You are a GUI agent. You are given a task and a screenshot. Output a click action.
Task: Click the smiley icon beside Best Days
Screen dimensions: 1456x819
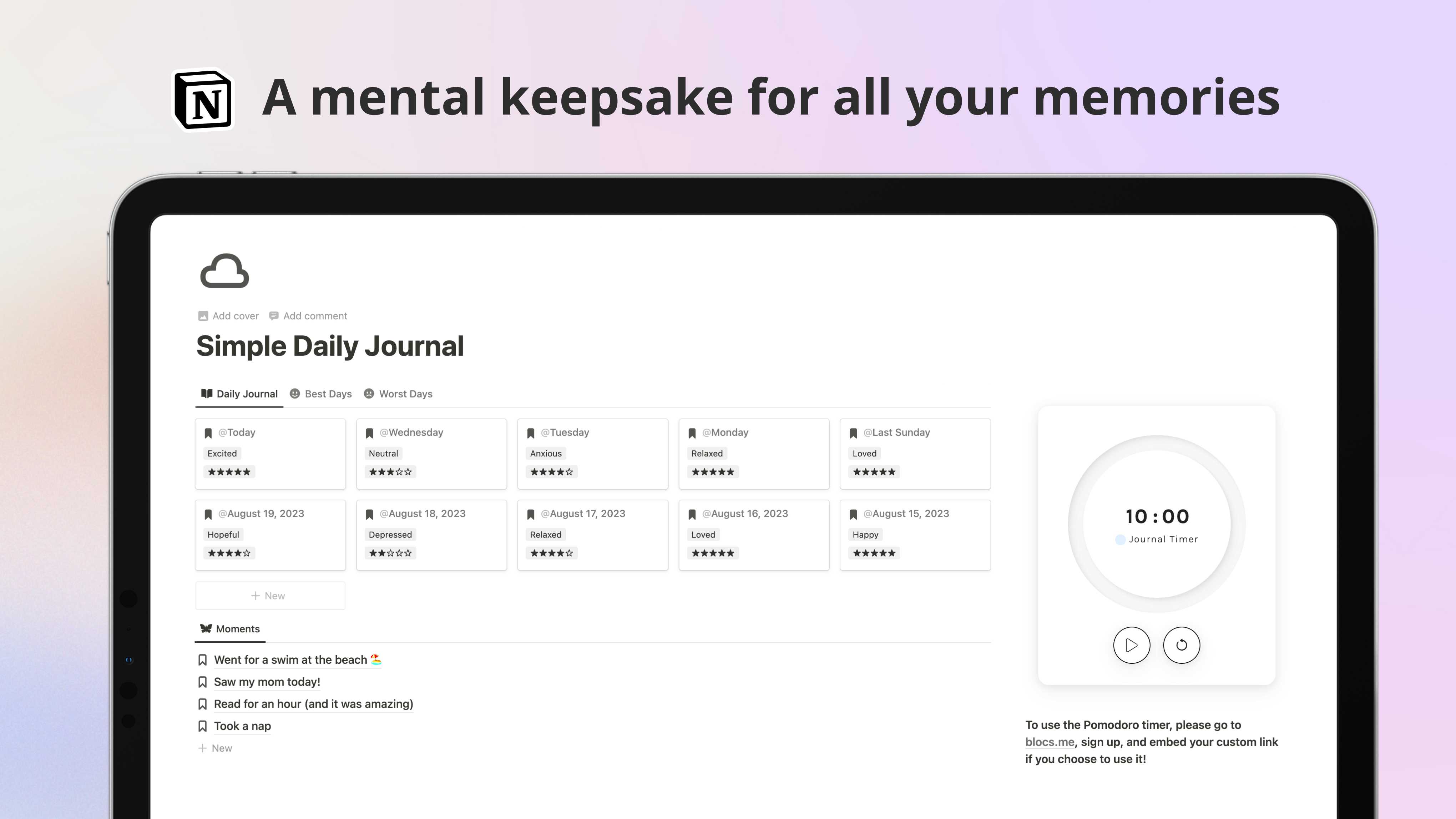[295, 393]
